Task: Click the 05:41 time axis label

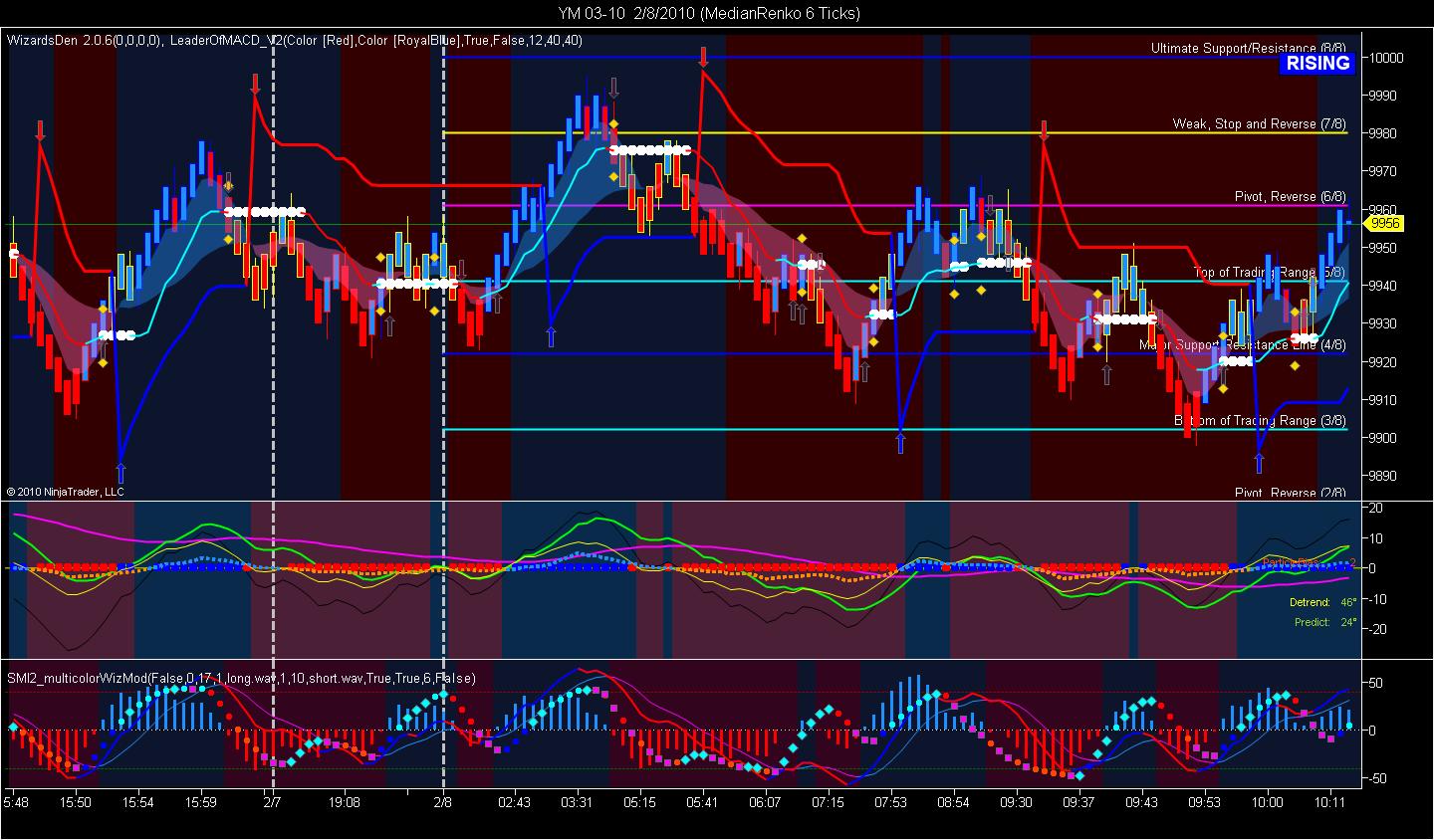Action: 702,801
